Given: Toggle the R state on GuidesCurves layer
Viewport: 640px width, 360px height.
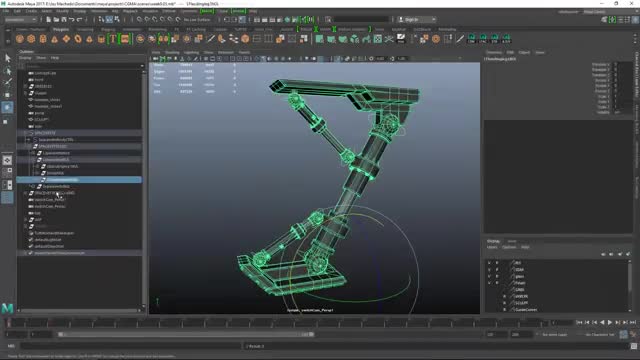Looking at the screenshot, I should coord(504,310).
